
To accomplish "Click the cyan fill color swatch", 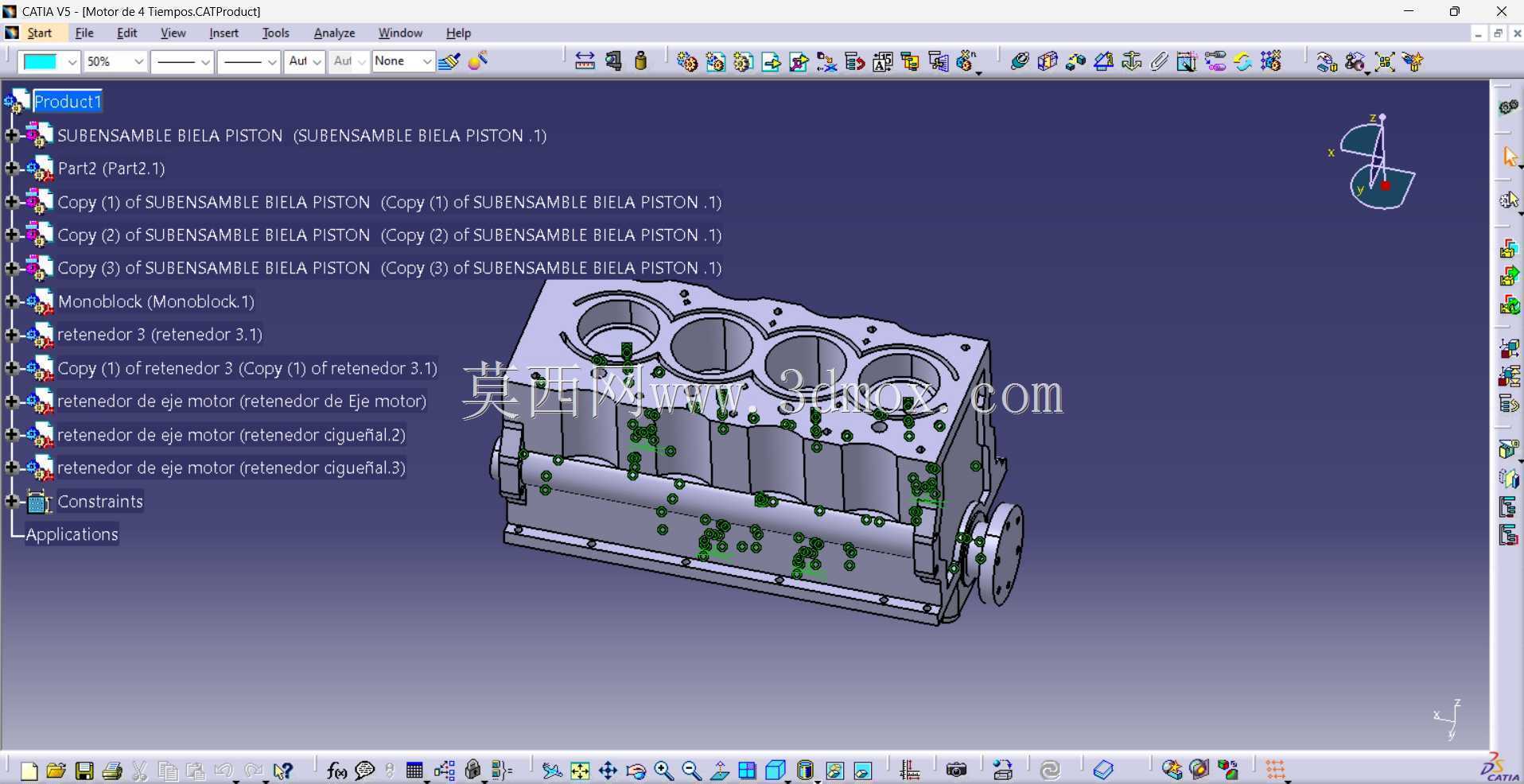I will click(41, 61).
